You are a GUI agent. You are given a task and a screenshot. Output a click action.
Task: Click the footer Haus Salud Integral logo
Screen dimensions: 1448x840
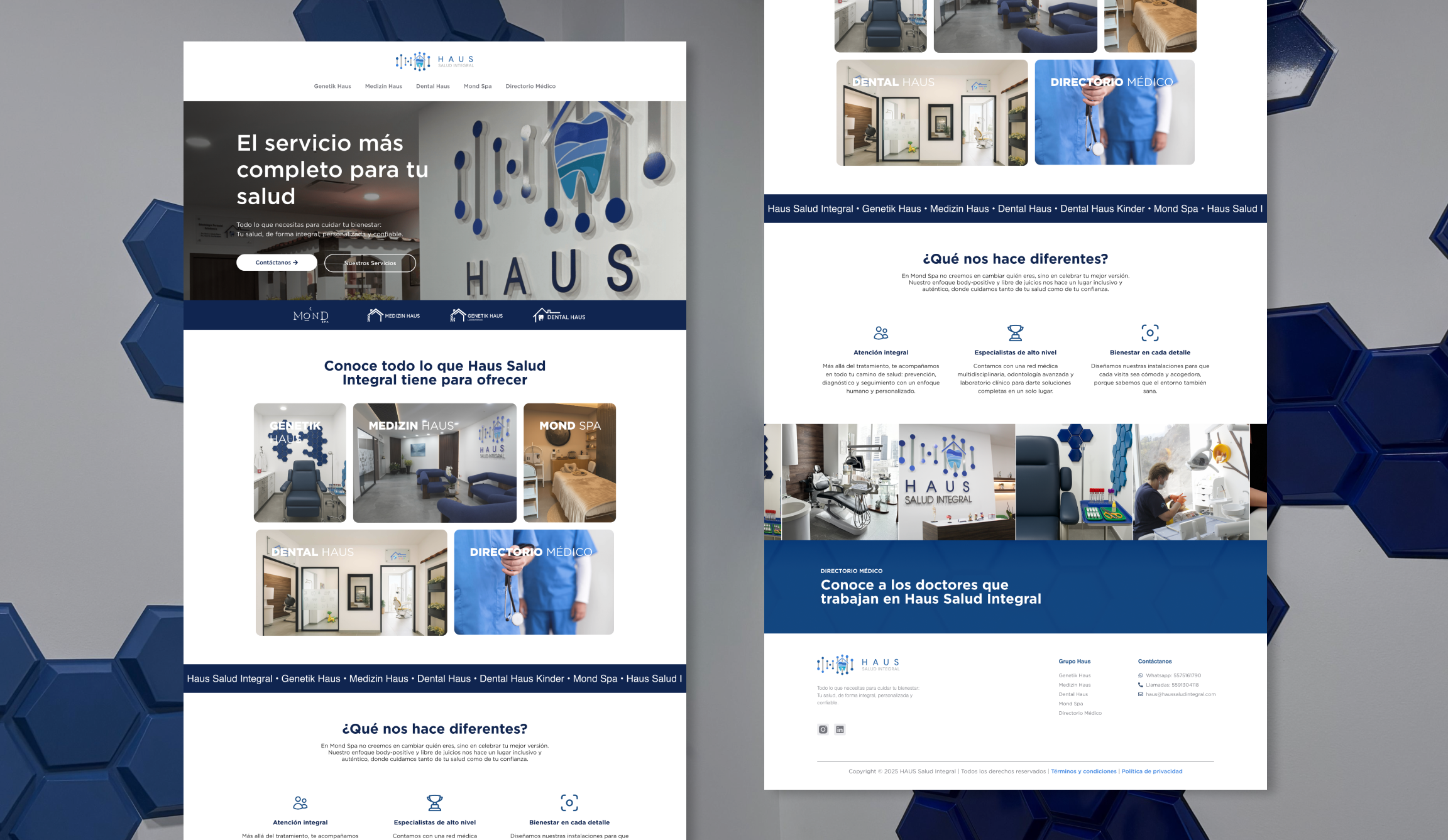[858, 664]
